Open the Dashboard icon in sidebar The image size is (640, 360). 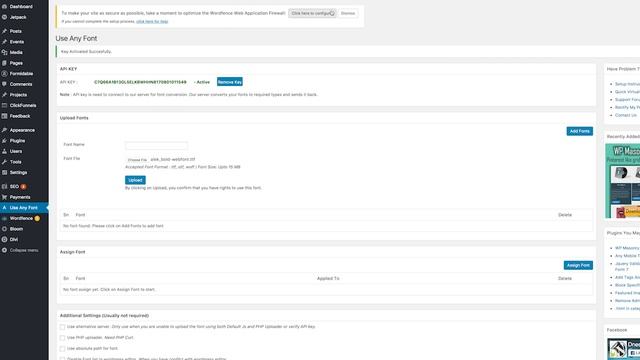4,7
